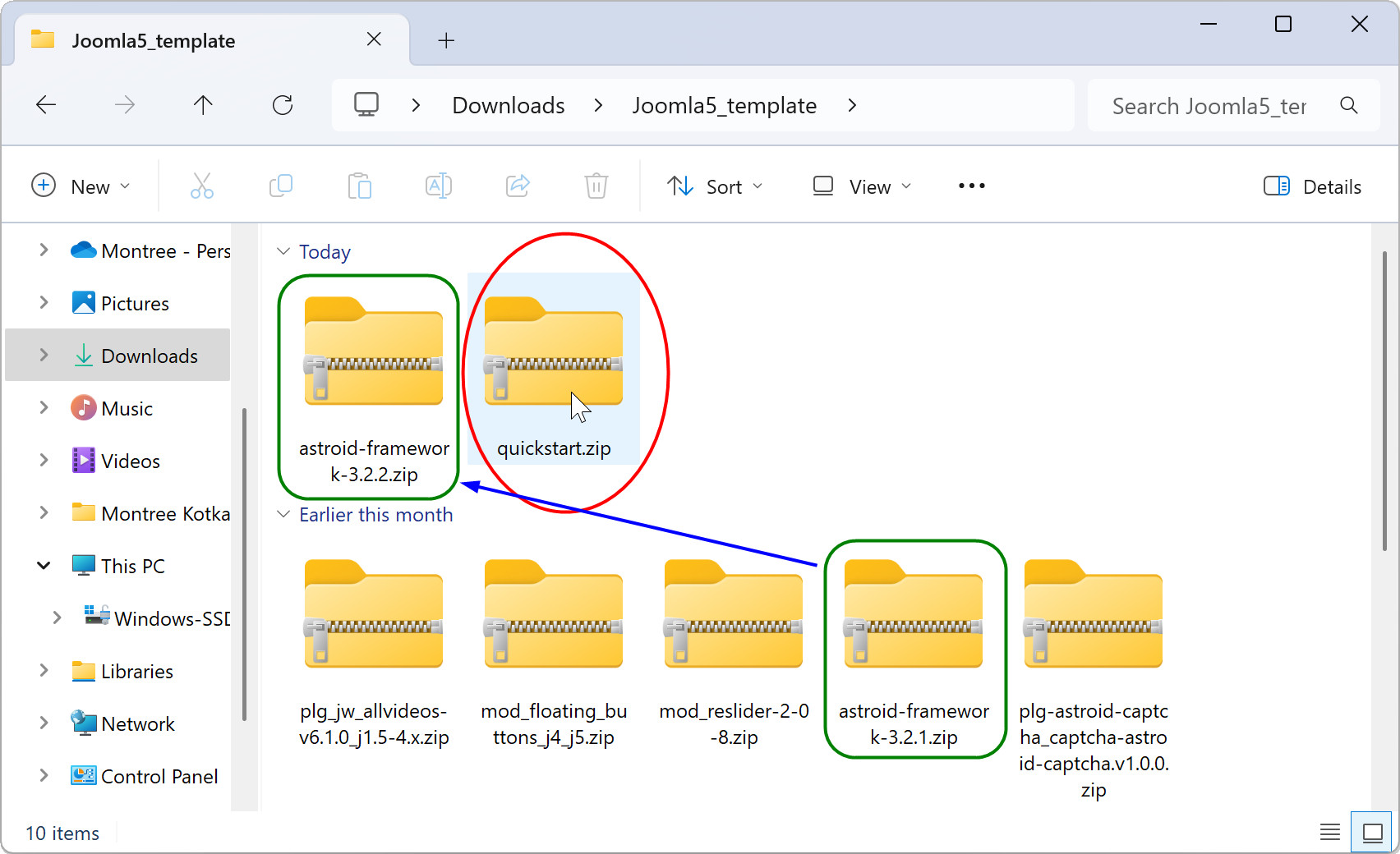This screenshot has width=1400, height=854.
Task: Select the quickstart.zip file
Action: point(554,361)
